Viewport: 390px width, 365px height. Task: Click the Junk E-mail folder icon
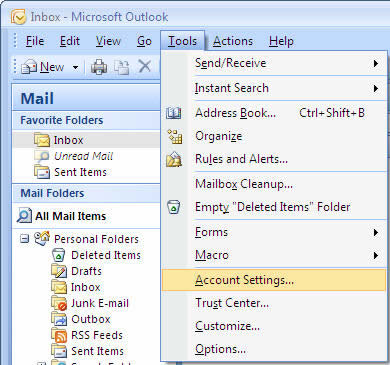pyautogui.click(x=59, y=303)
